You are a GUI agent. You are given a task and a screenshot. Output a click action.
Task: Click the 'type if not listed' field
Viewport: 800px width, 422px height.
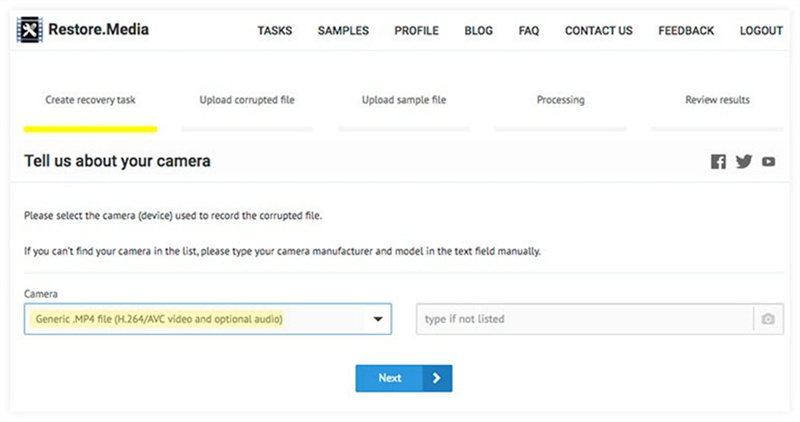pyautogui.click(x=585, y=319)
